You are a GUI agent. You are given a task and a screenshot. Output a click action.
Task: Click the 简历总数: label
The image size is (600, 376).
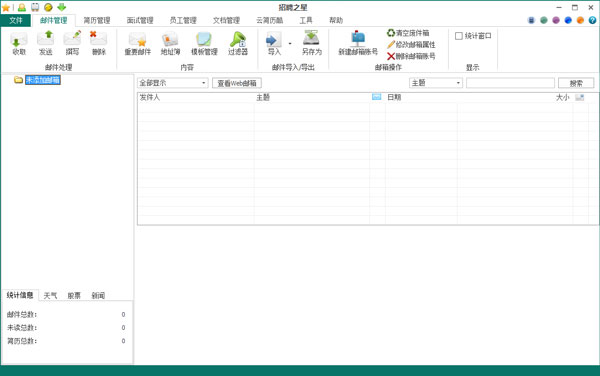tap(22, 341)
